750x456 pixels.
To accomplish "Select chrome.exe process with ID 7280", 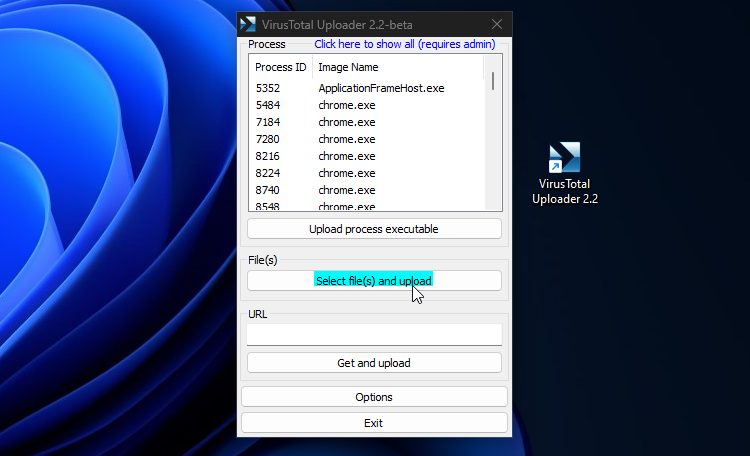I will [x=367, y=139].
